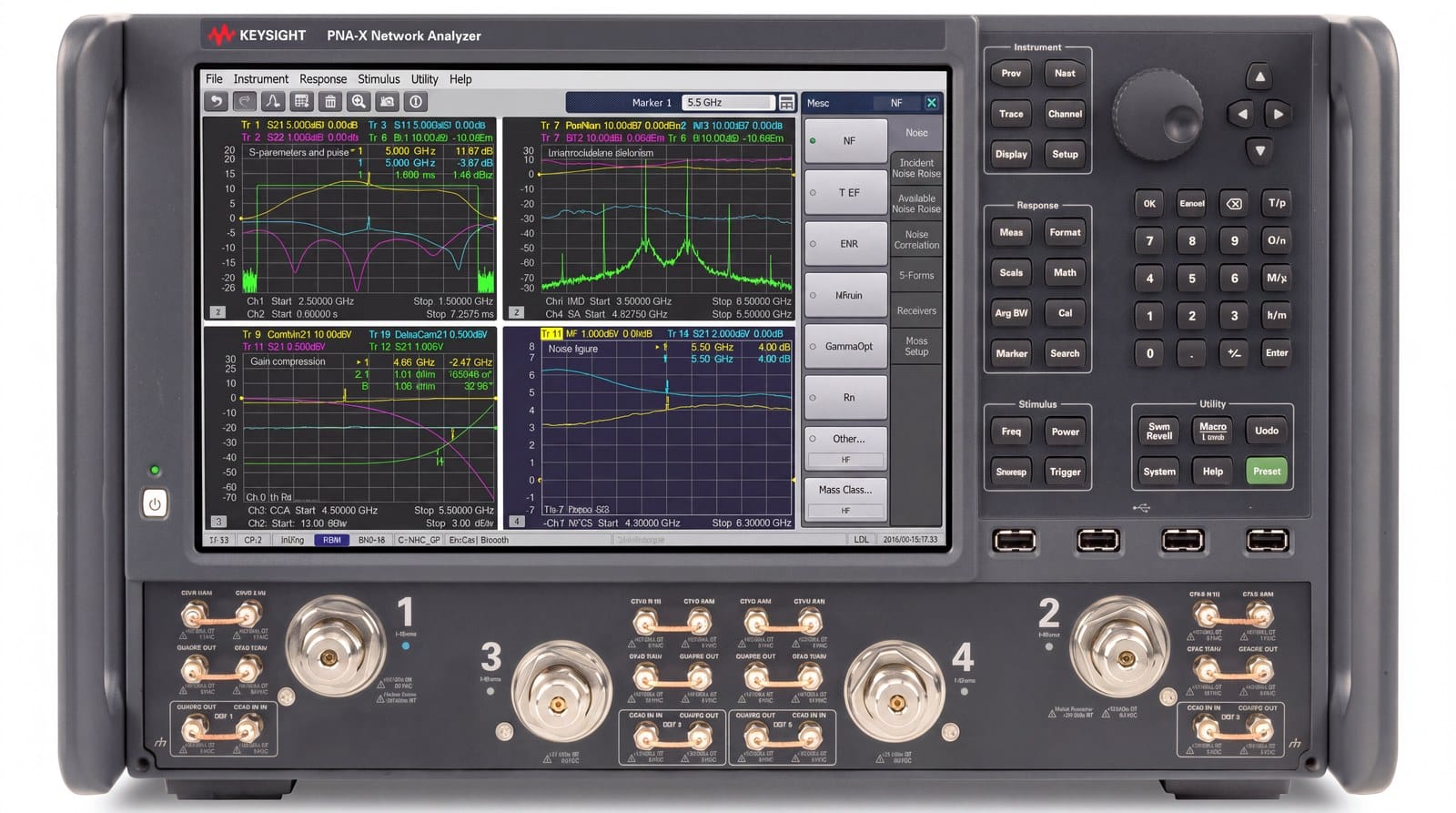Select the magnifier zoom toolbar icon
The height and width of the screenshot is (813, 1456).
pyautogui.click(x=359, y=102)
